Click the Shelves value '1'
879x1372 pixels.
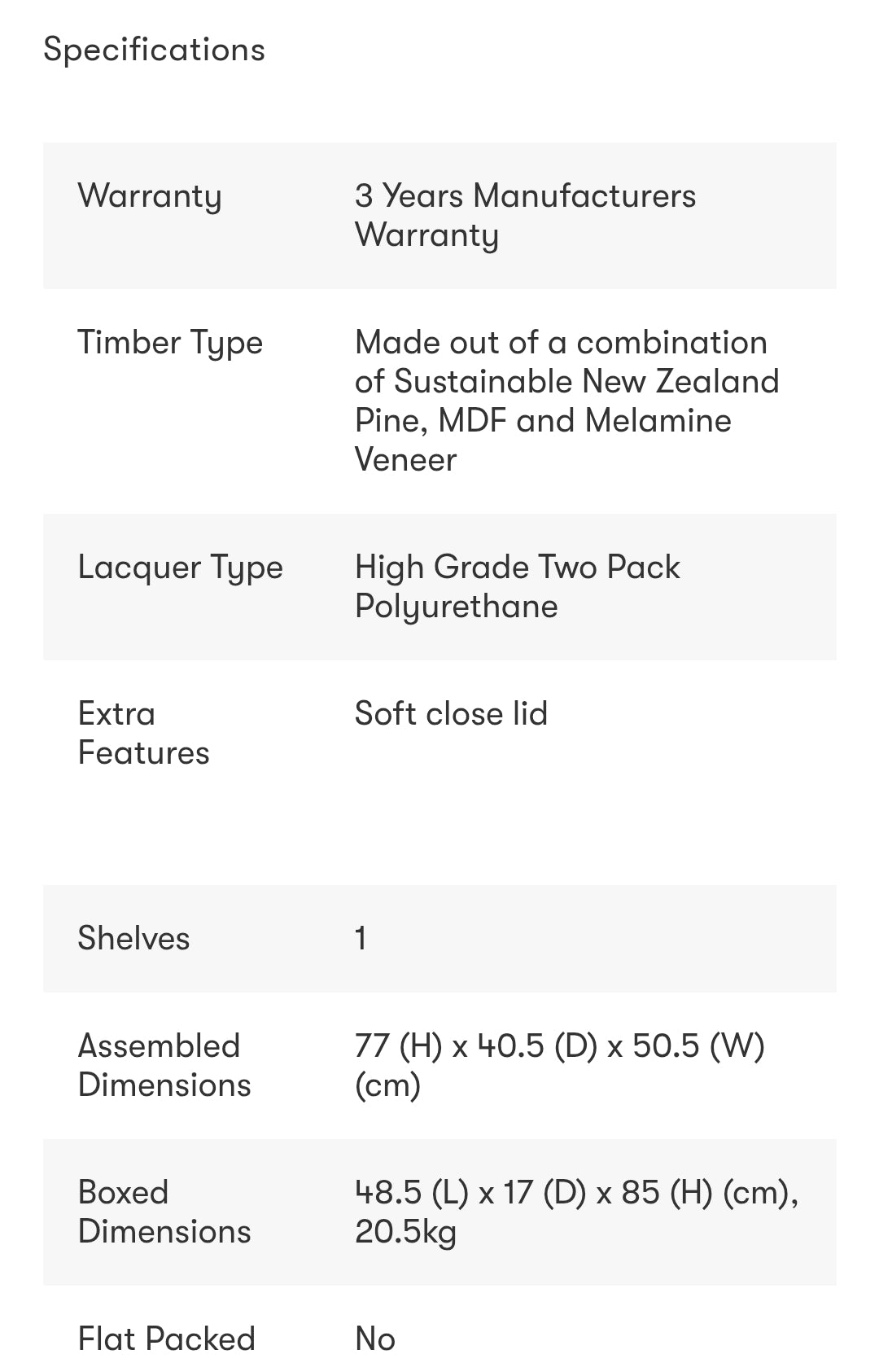pyautogui.click(x=361, y=938)
